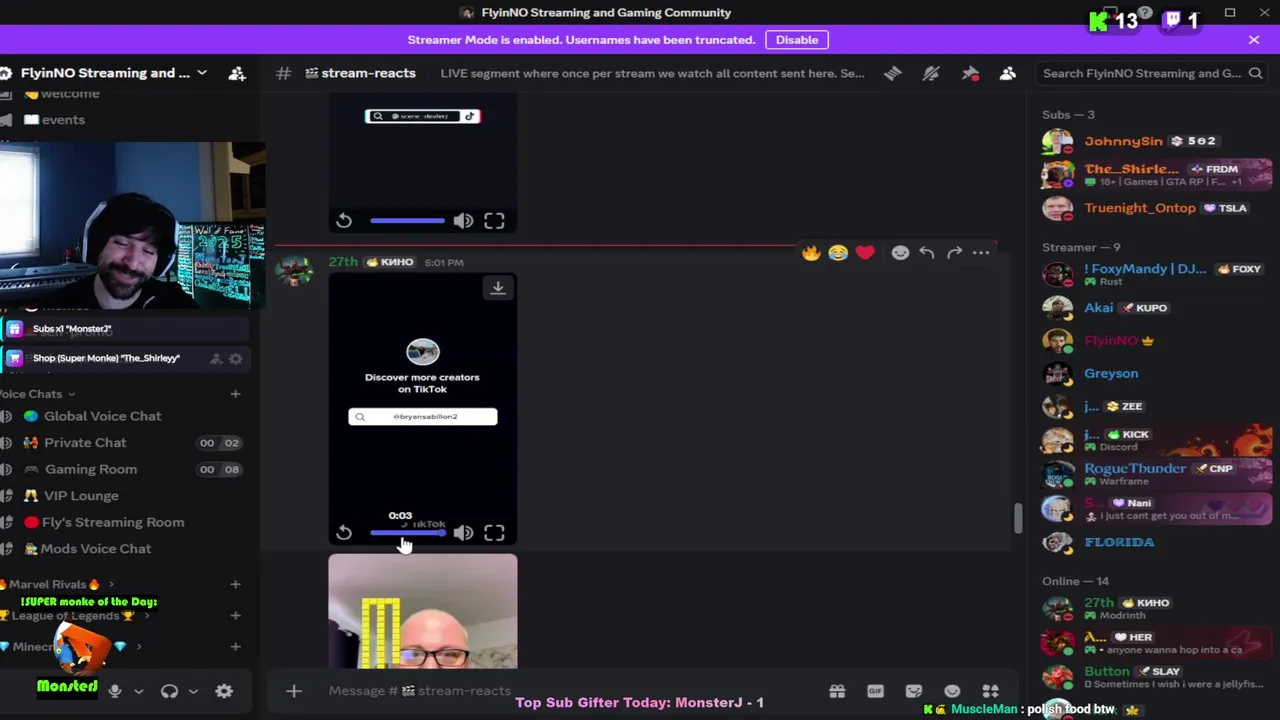Enter fullscreen on the bryansabillon2 video

494,533
